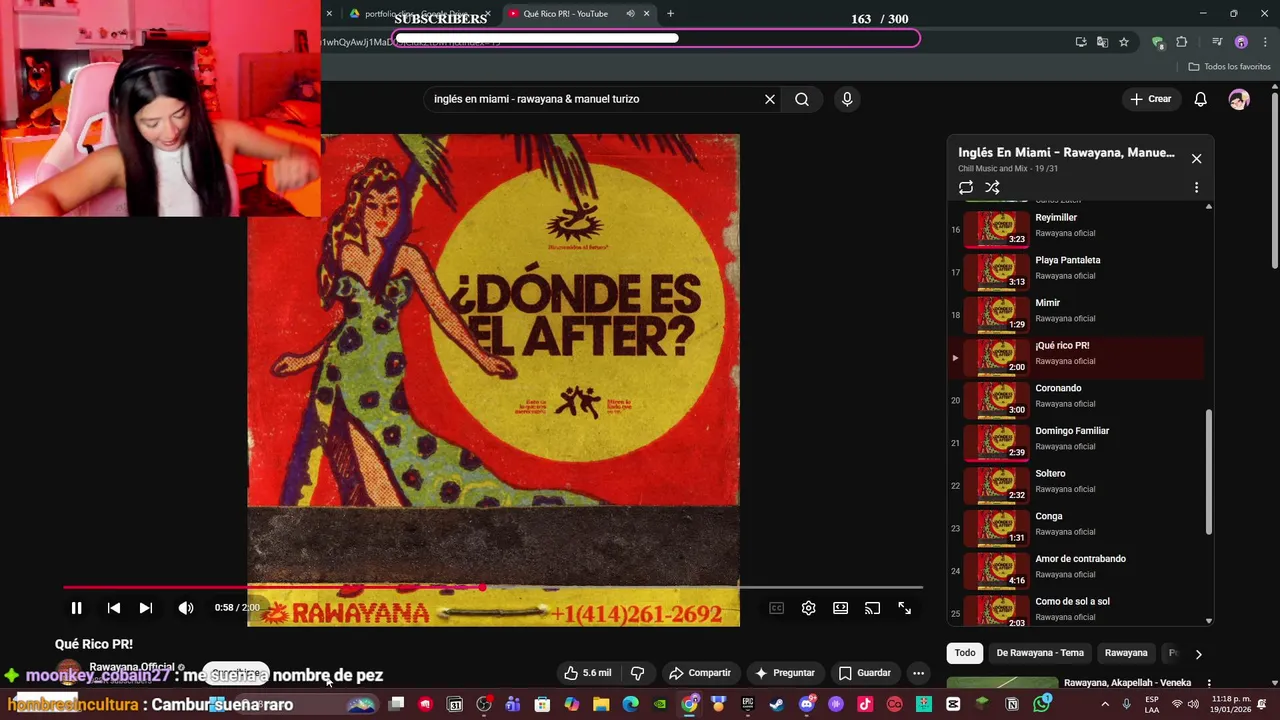Open playlist three-dot options menu
This screenshot has height=720, width=1280.
1196,187
